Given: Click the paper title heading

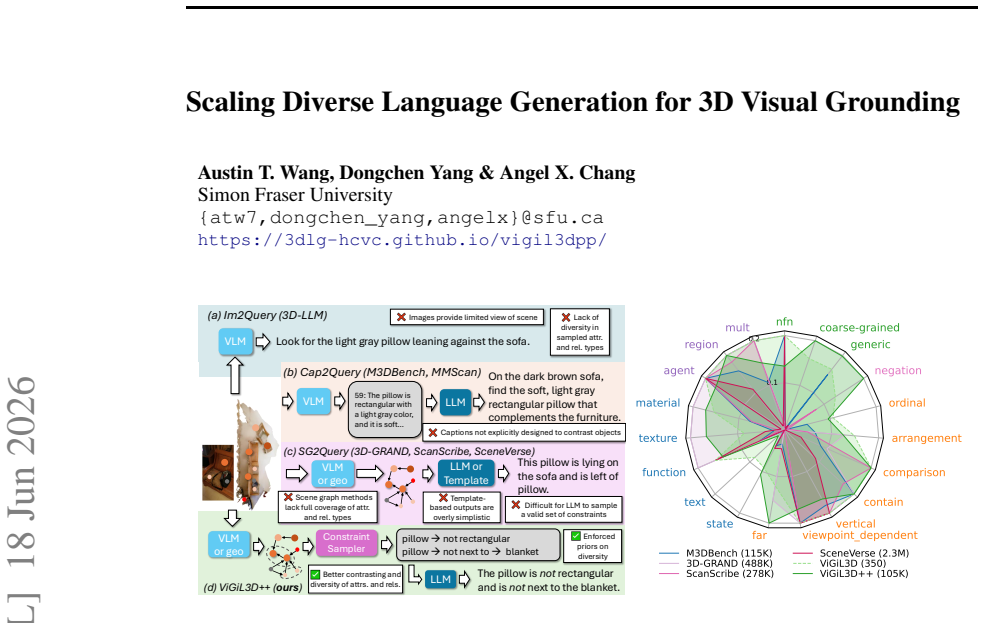Looking at the screenshot, I should pyautogui.click(x=572, y=102).
